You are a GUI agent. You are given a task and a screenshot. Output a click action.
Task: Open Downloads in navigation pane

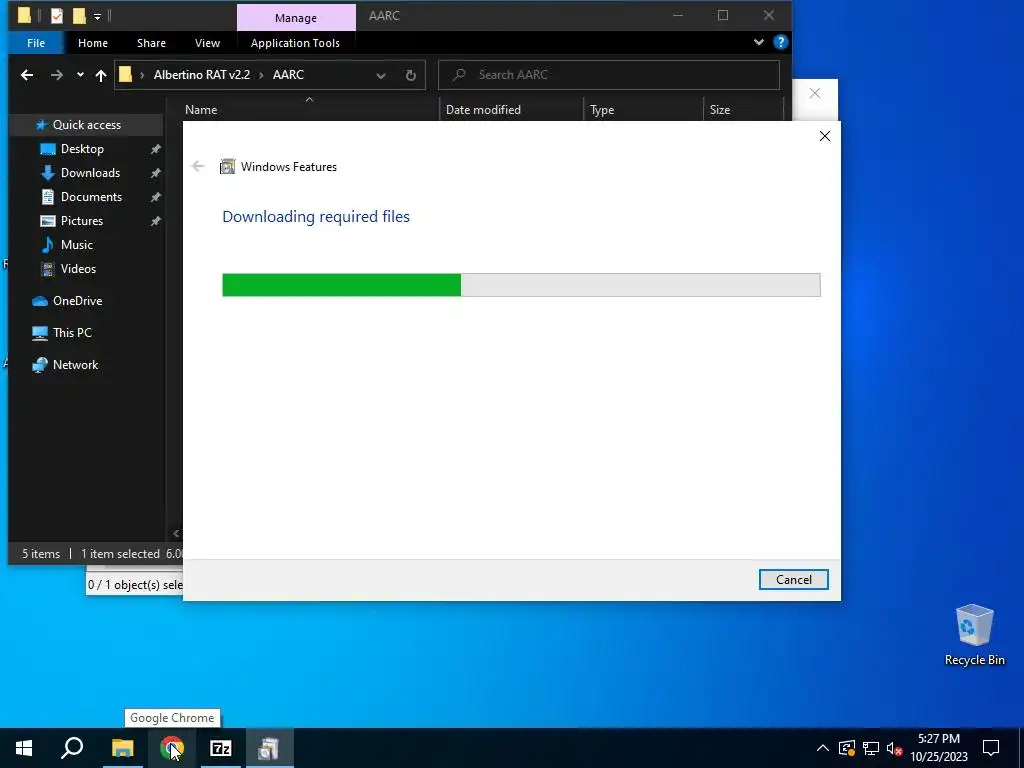90,173
